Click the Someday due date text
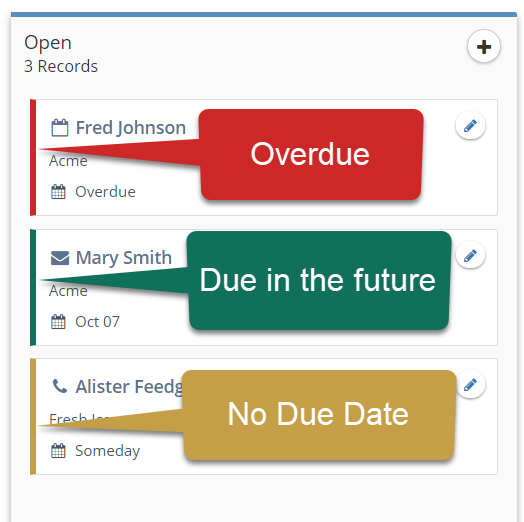This screenshot has width=524, height=522. (x=108, y=451)
